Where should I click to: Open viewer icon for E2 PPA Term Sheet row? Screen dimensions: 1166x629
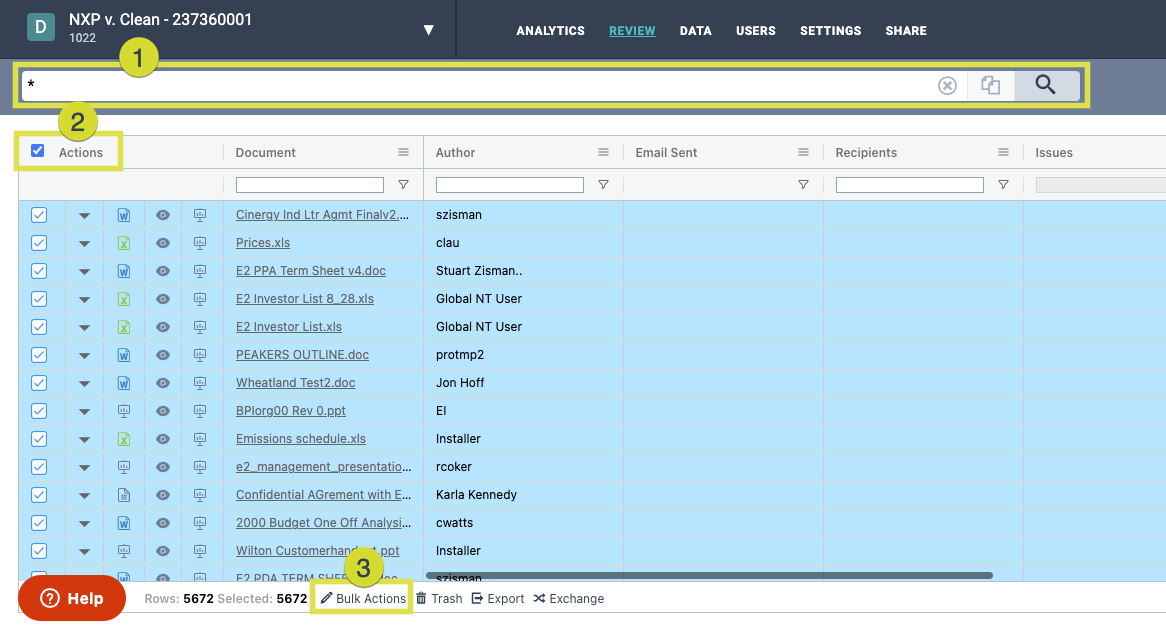pos(163,271)
